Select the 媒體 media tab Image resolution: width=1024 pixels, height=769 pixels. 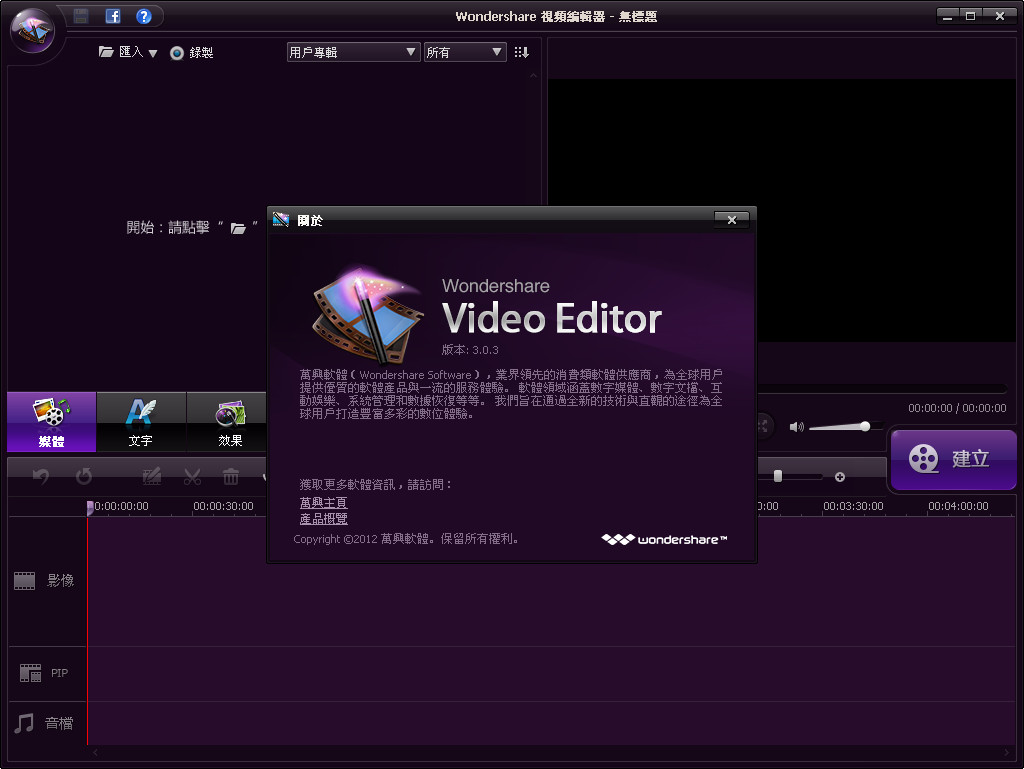click(51, 422)
